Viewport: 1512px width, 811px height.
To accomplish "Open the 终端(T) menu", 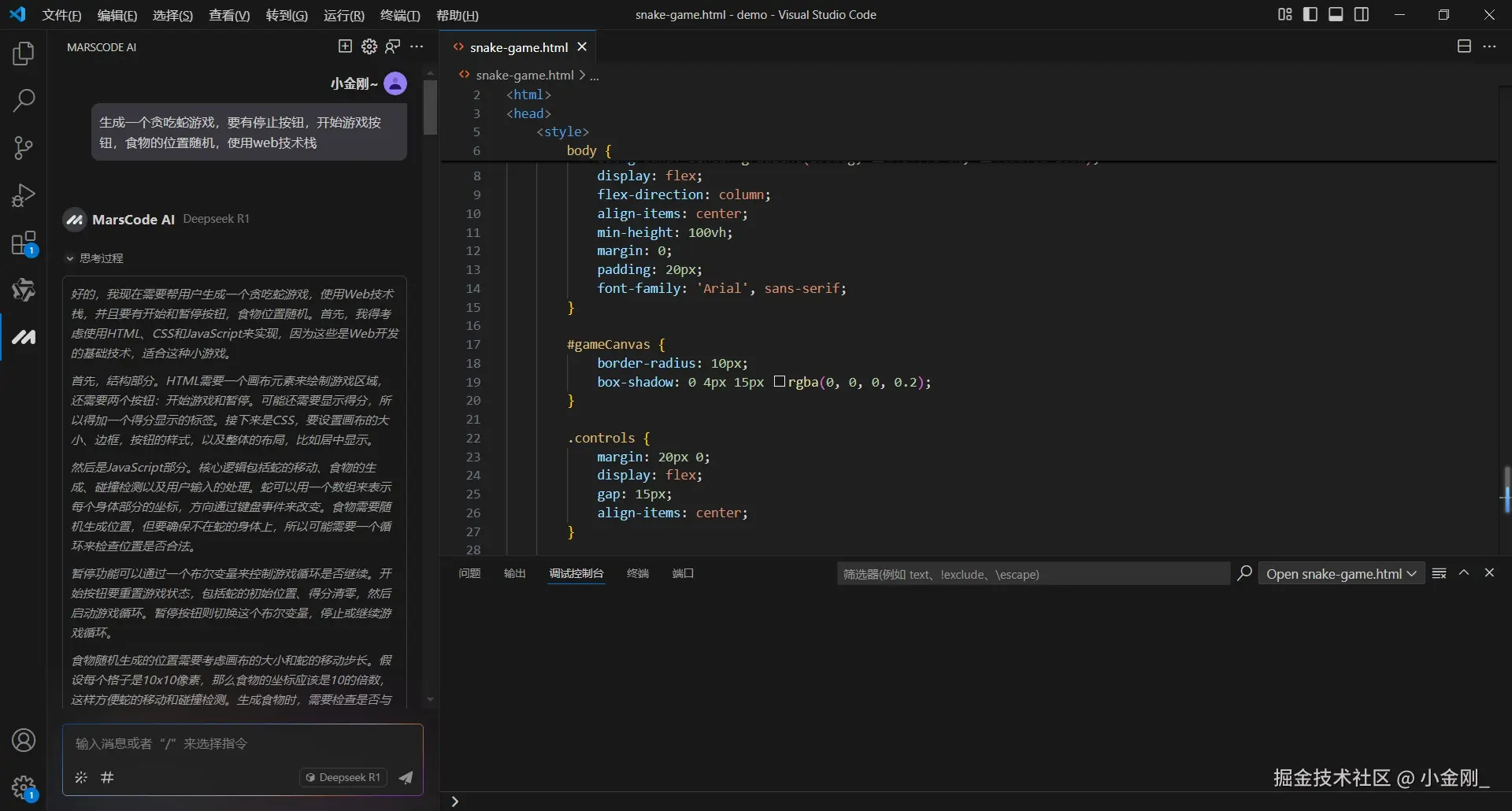I will click(400, 15).
